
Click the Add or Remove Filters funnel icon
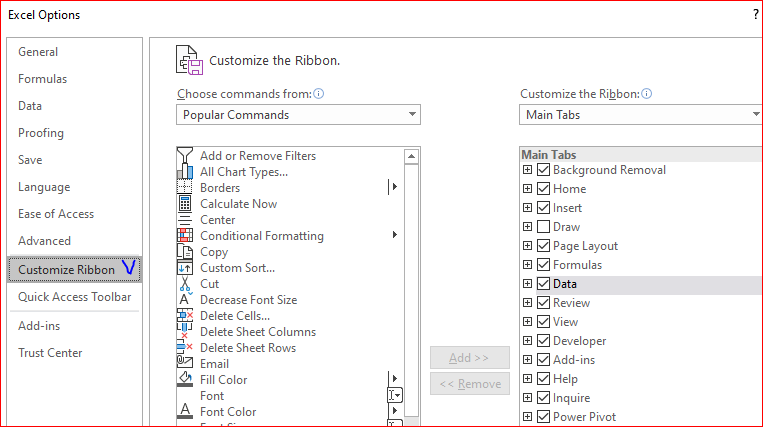pyautogui.click(x=184, y=156)
